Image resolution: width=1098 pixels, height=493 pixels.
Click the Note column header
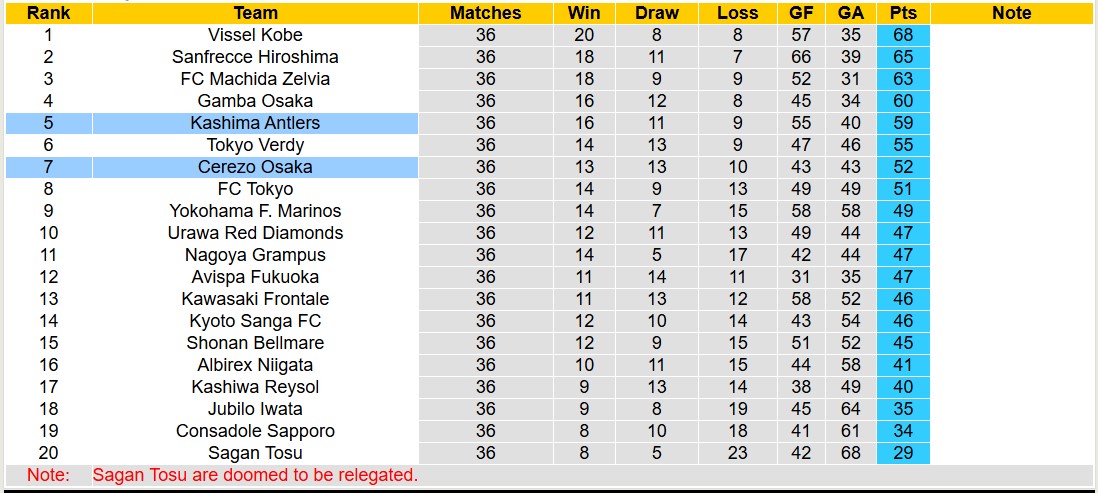tap(1011, 13)
